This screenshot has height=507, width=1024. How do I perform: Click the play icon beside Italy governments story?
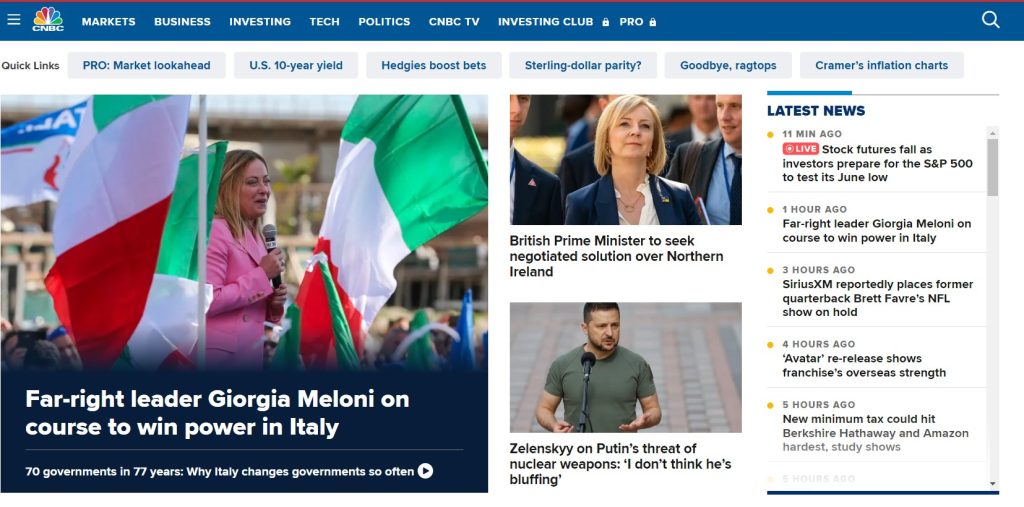click(x=425, y=471)
